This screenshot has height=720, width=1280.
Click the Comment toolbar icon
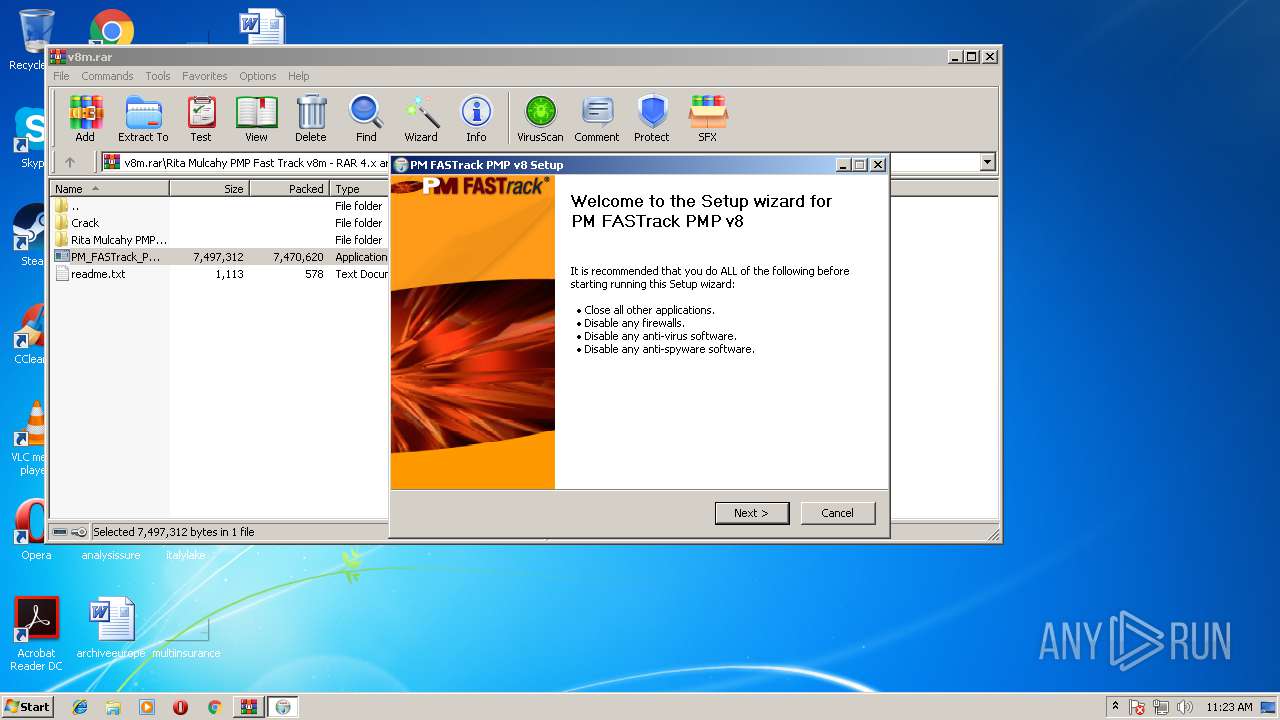(597, 119)
